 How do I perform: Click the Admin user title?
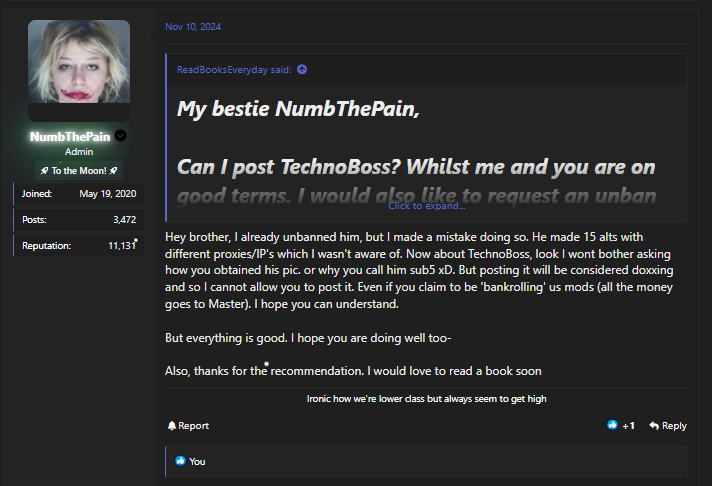click(79, 152)
